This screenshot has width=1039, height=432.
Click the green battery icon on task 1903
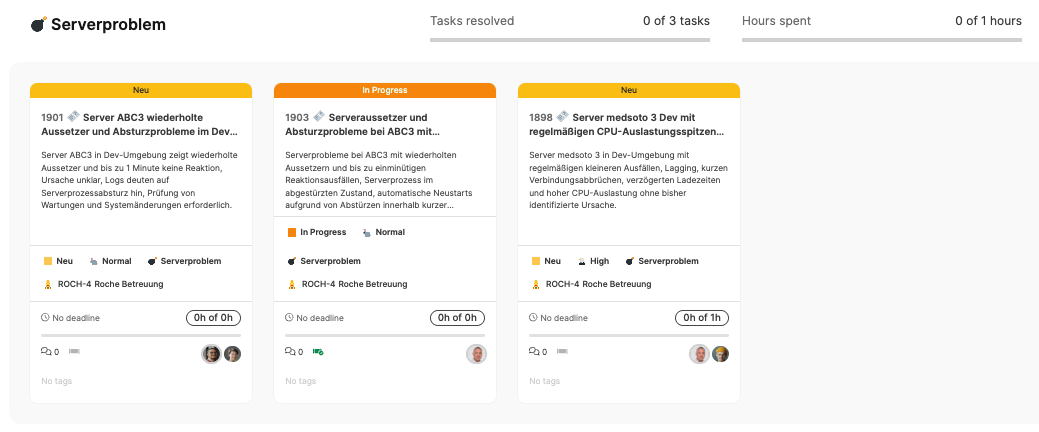pyautogui.click(x=318, y=352)
